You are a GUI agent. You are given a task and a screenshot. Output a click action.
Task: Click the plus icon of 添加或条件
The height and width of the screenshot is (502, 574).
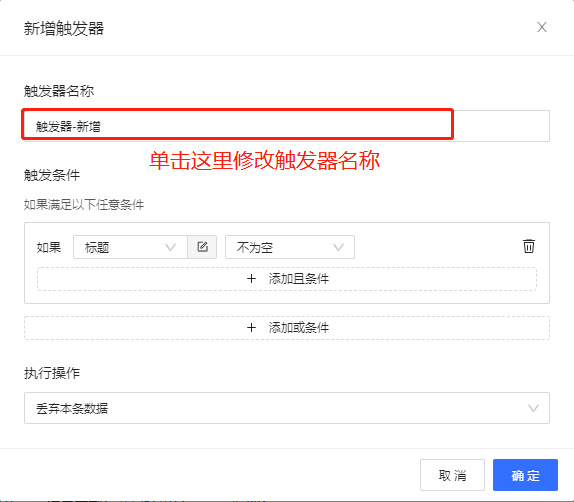coord(251,327)
